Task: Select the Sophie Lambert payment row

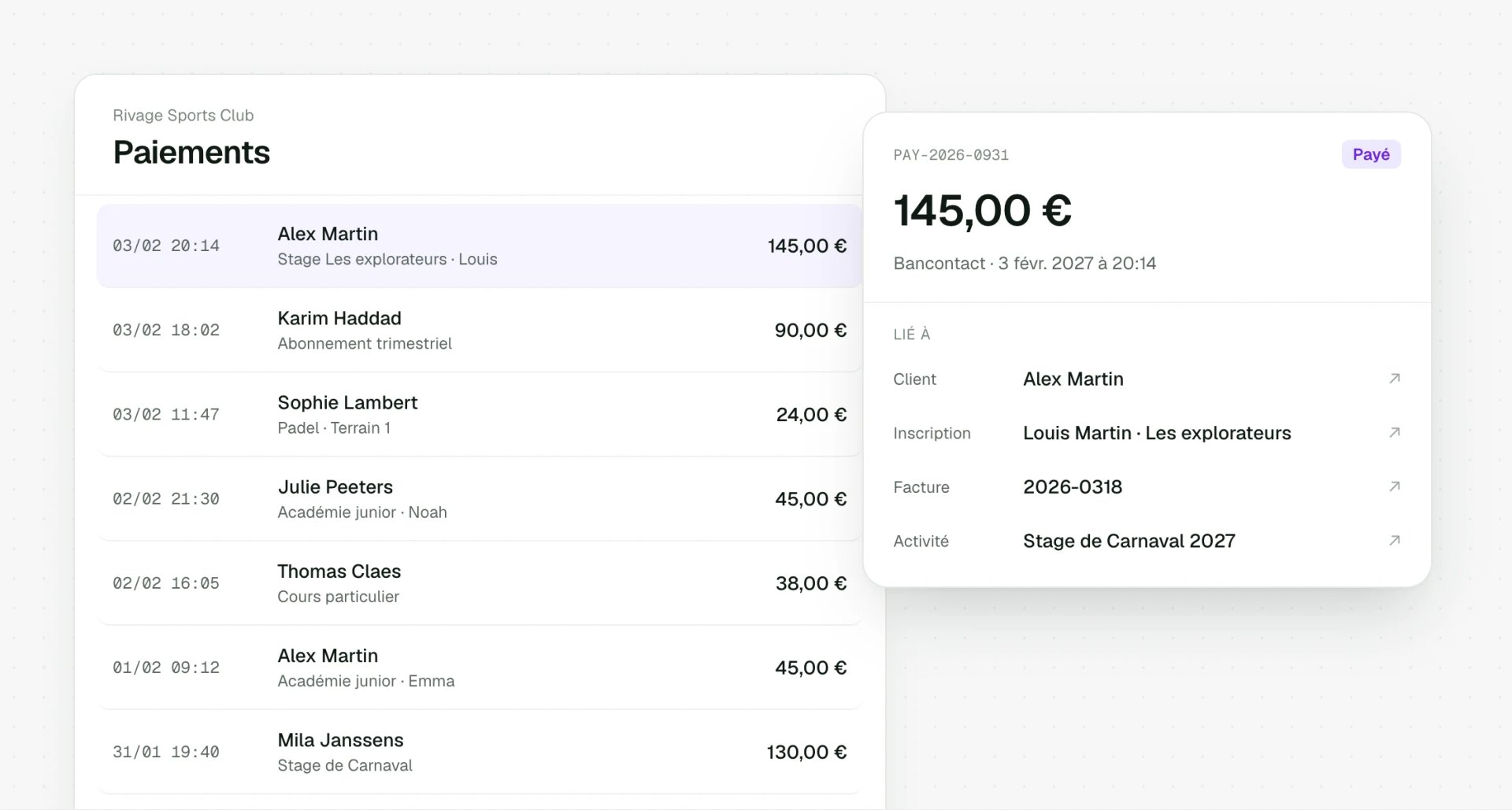Action: 480,414
